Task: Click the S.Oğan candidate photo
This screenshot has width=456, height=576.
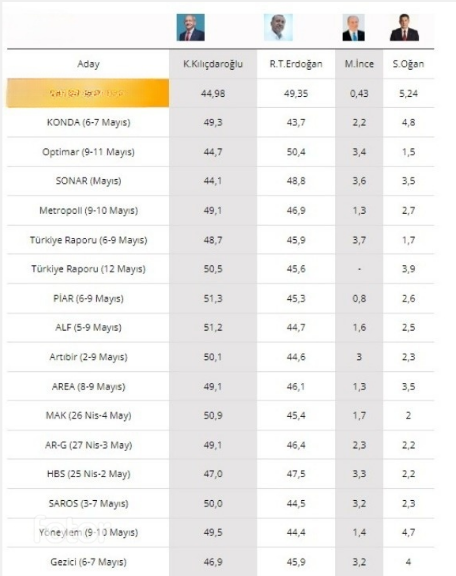Action: (x=404, y=28)
